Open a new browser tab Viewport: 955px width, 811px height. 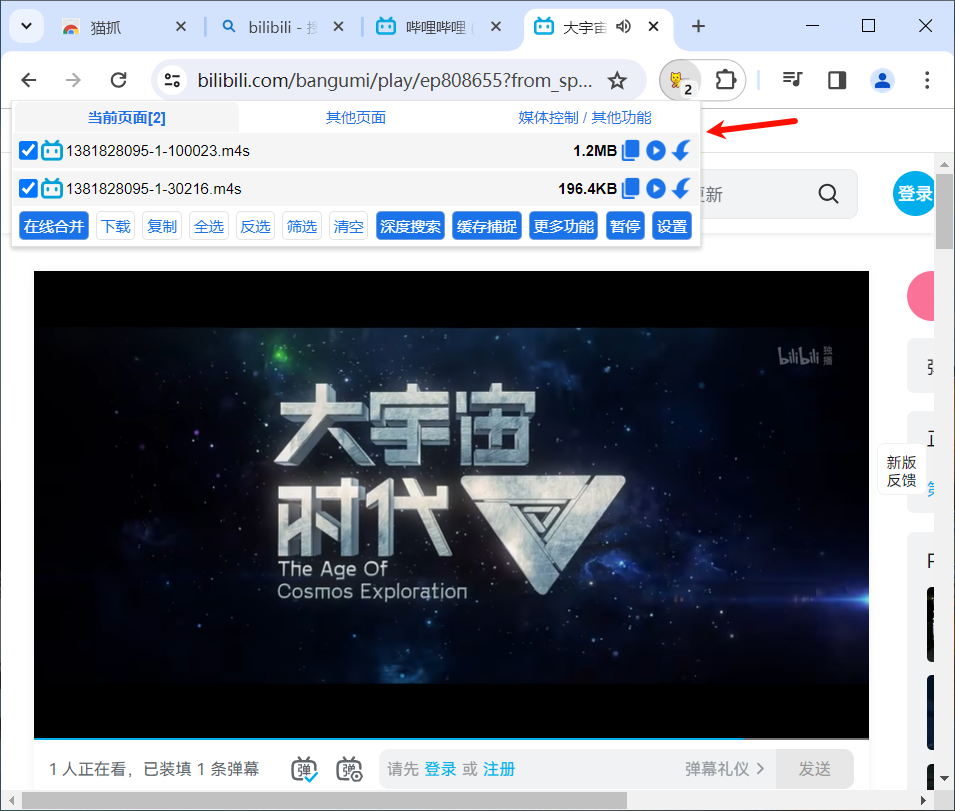[699, 26]
